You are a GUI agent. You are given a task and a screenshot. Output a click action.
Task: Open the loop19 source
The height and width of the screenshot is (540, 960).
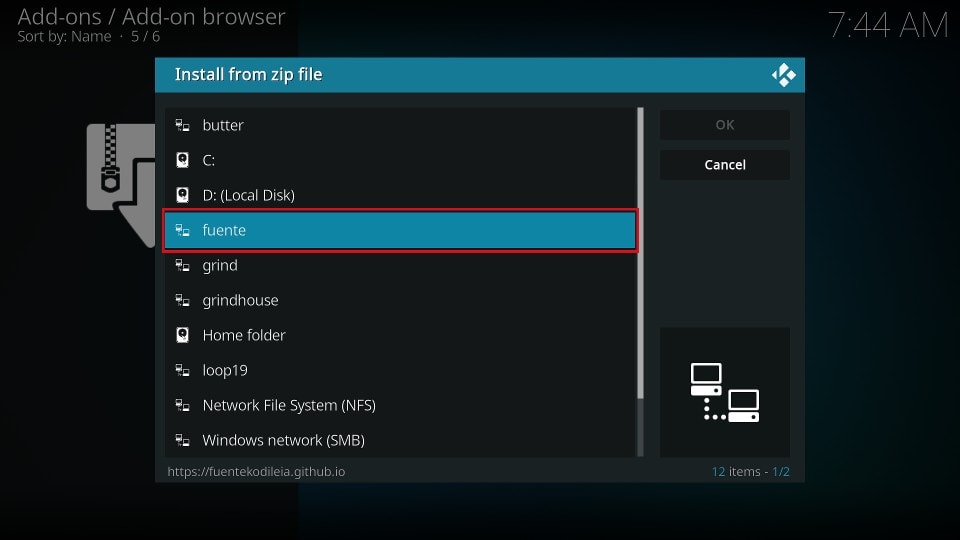pyautogui.click(x=400, y=370)
